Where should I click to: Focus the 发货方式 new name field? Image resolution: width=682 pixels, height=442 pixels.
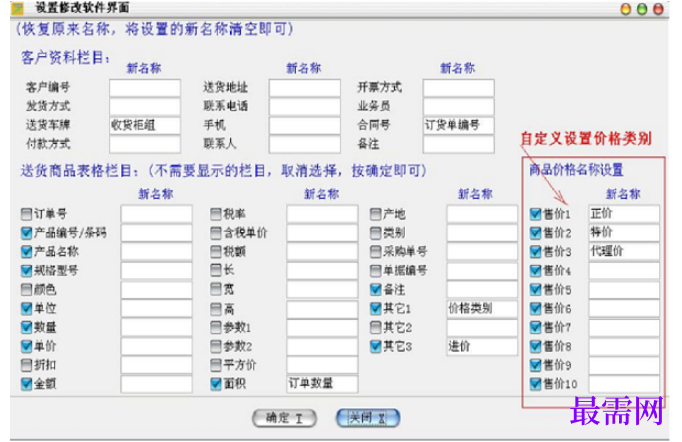coord(145,106)
